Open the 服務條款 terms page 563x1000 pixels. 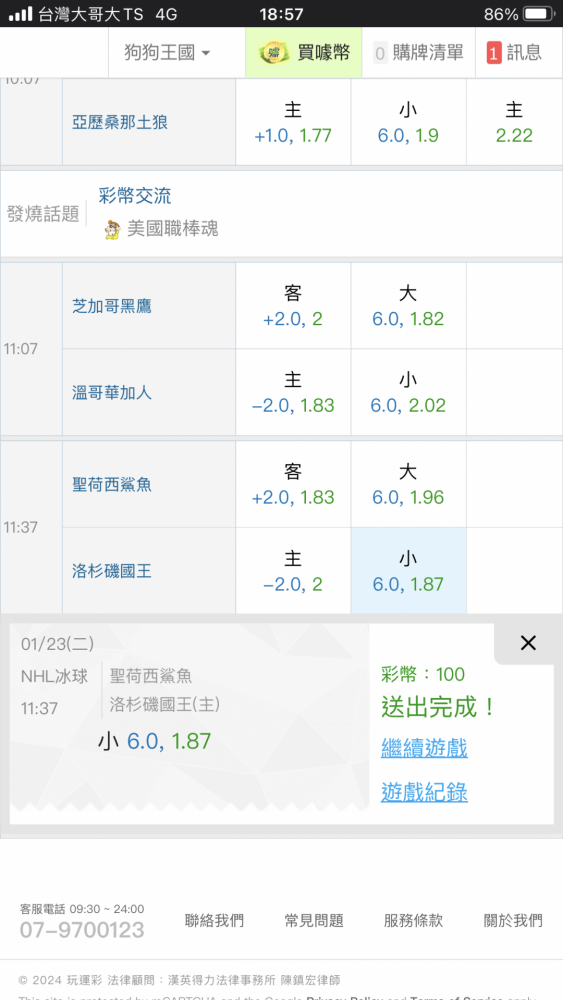click(413, 920)
